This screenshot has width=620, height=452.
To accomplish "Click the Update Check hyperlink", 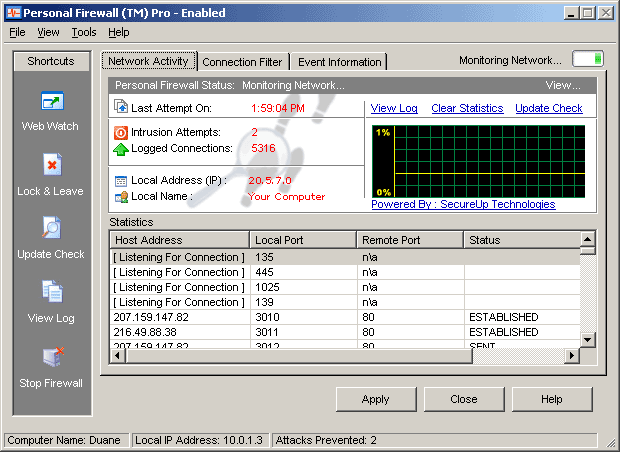I will coord(548,108).
